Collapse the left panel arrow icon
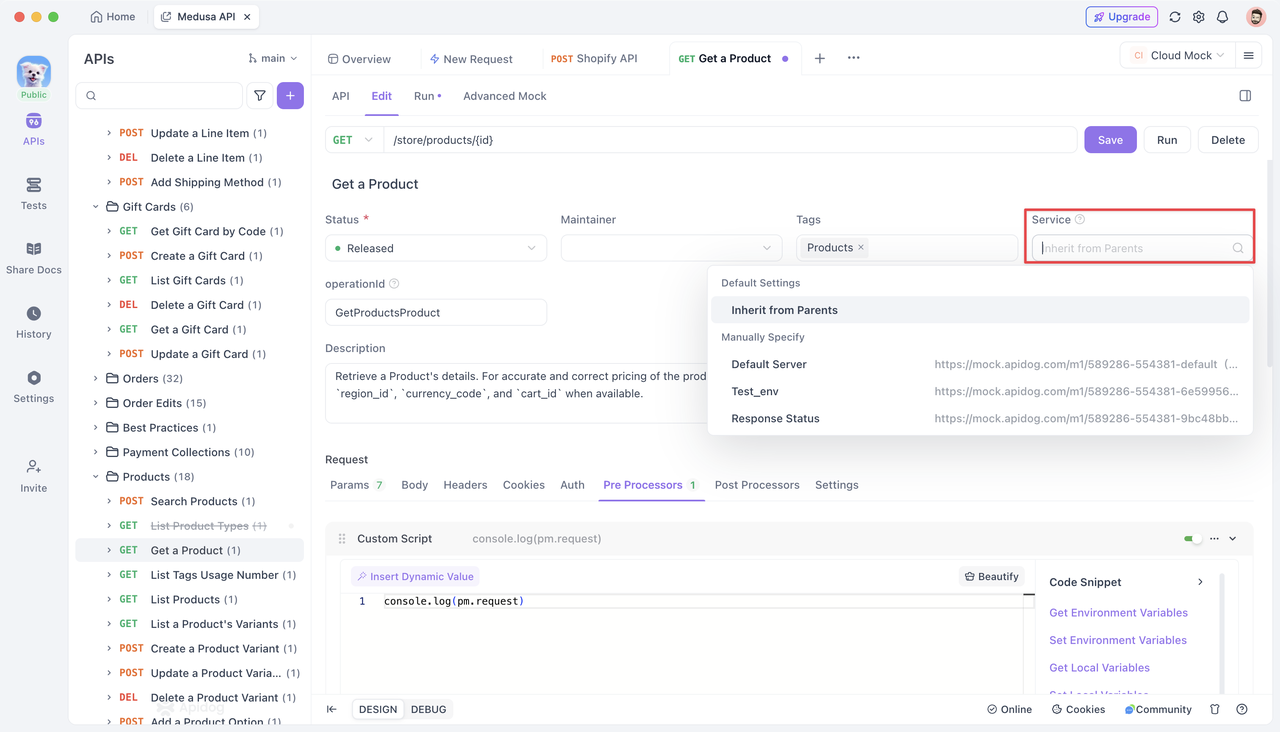 (x=332, y=709)
